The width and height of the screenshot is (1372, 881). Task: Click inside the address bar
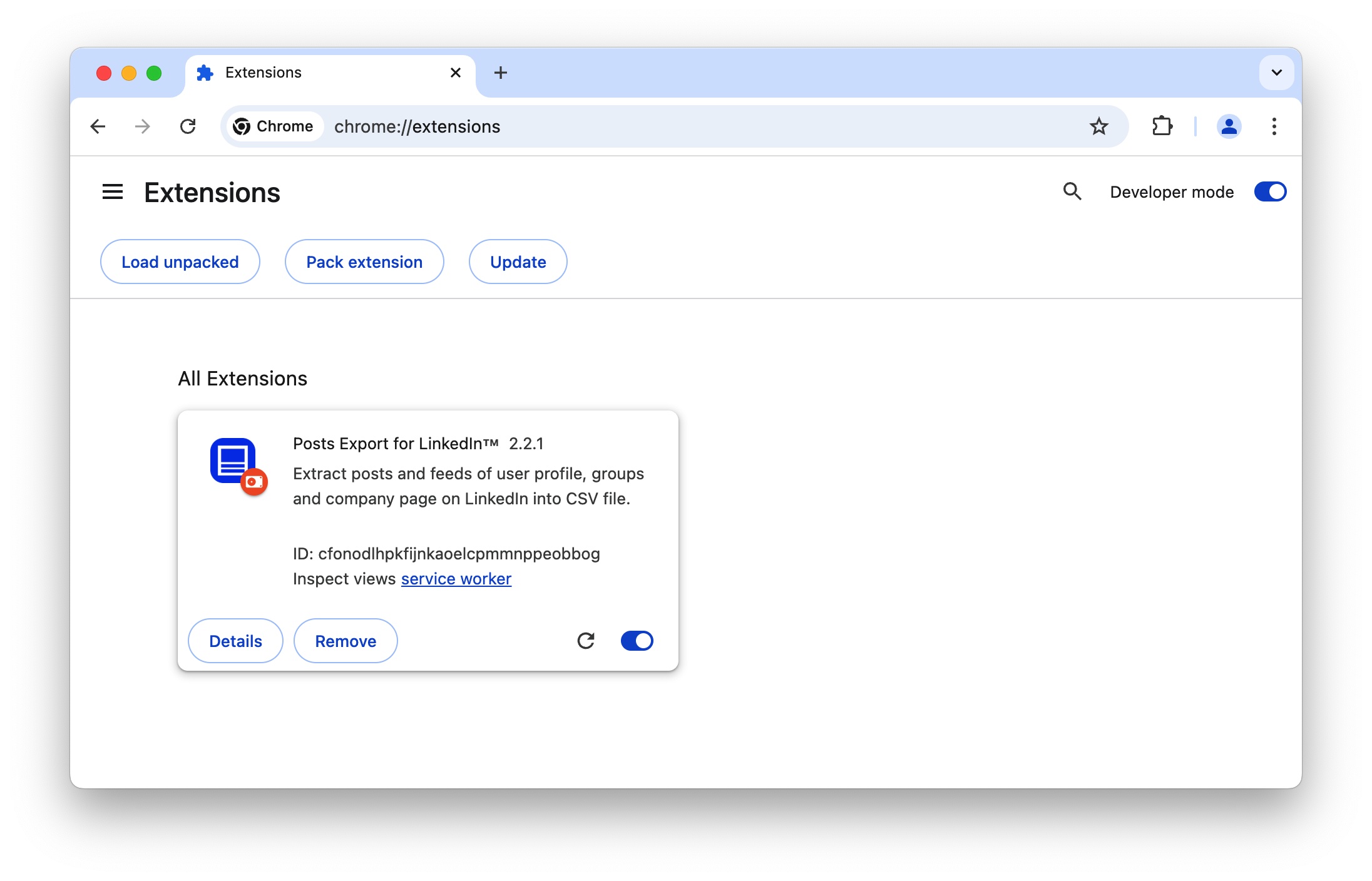tap(689, 126)
